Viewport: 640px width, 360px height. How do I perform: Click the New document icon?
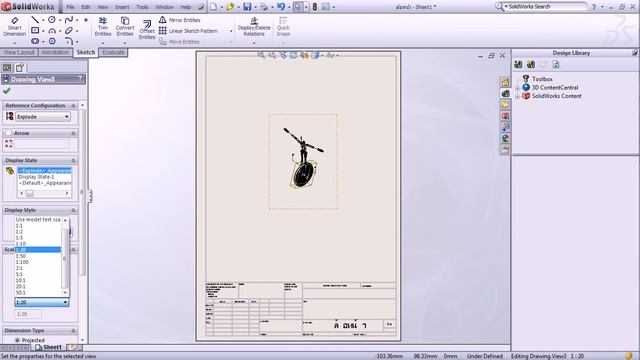213,7
